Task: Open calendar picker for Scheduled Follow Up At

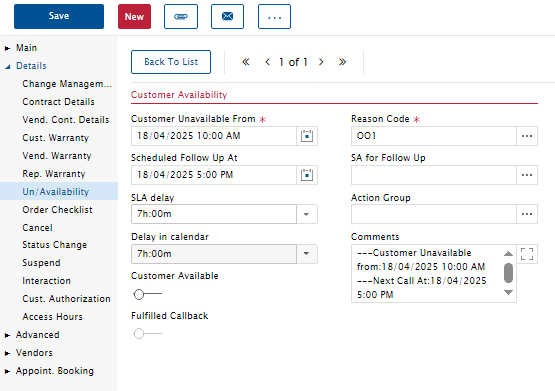Action: [x=307, y=175]
